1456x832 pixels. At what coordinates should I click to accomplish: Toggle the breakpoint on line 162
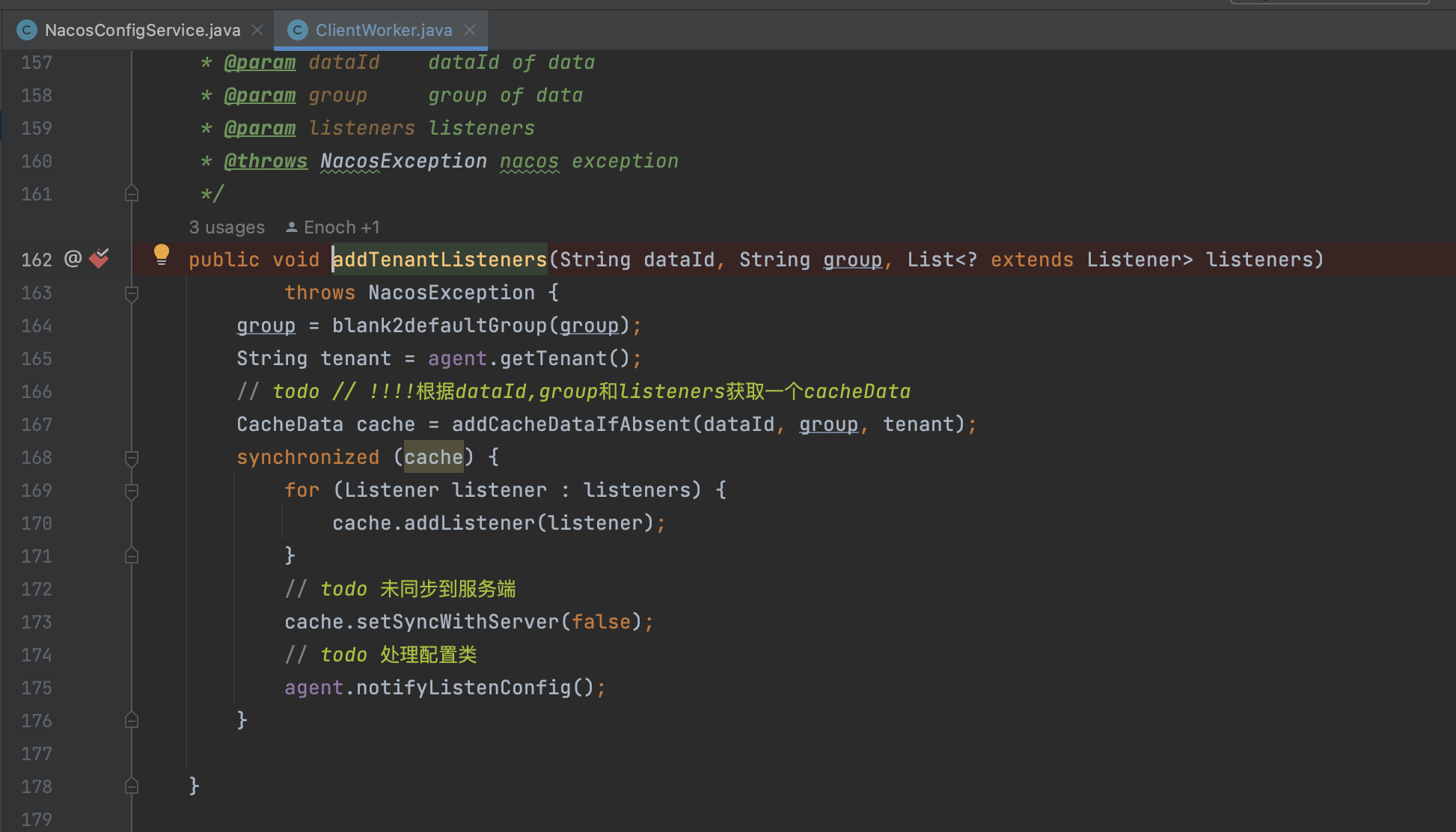[99, 259]
